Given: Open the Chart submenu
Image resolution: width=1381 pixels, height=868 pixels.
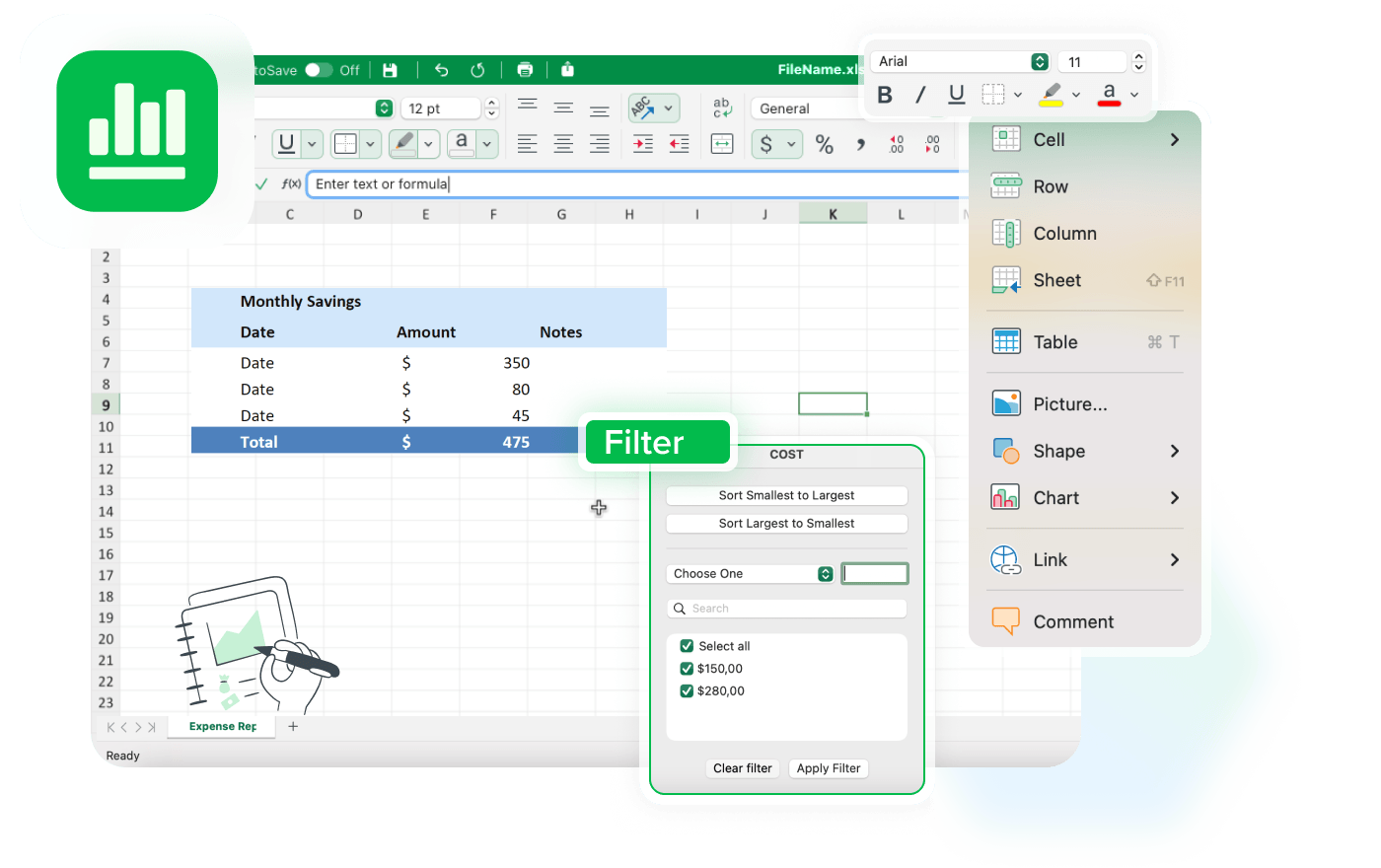Looking at the screenshot, I should [1085, 498].
